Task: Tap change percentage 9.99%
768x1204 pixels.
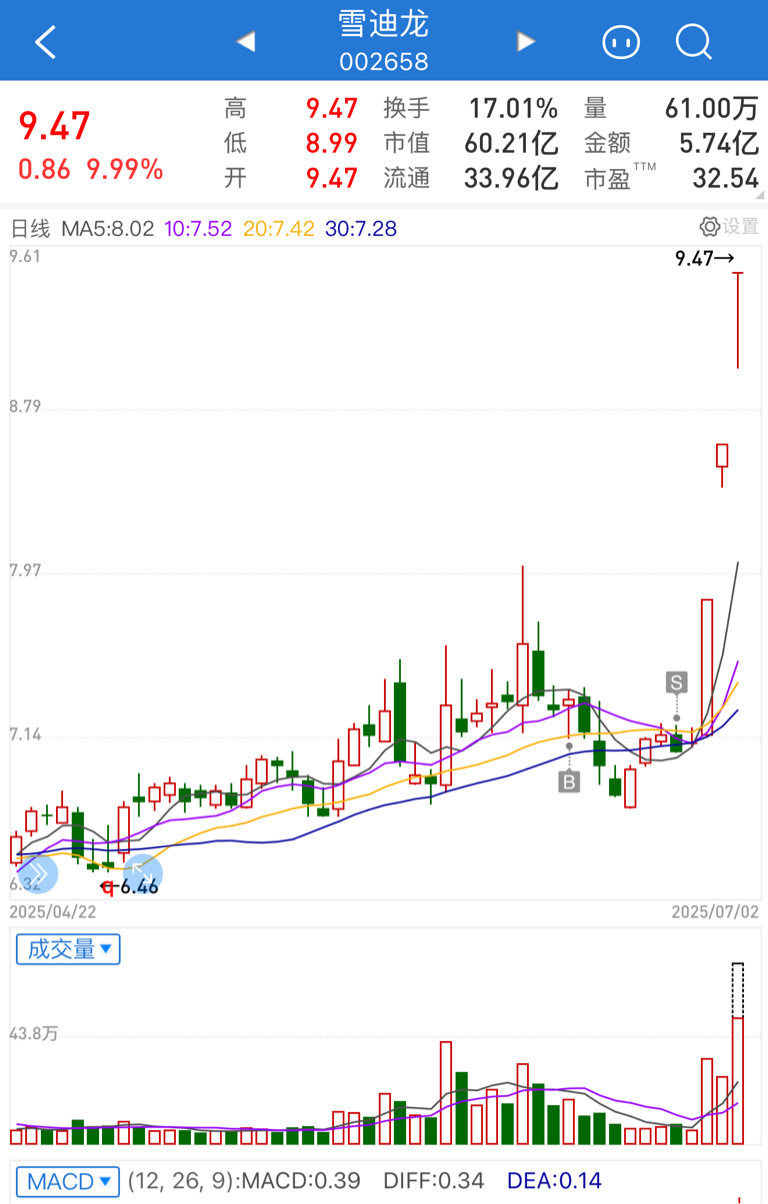Action: (x=125, y=170)
